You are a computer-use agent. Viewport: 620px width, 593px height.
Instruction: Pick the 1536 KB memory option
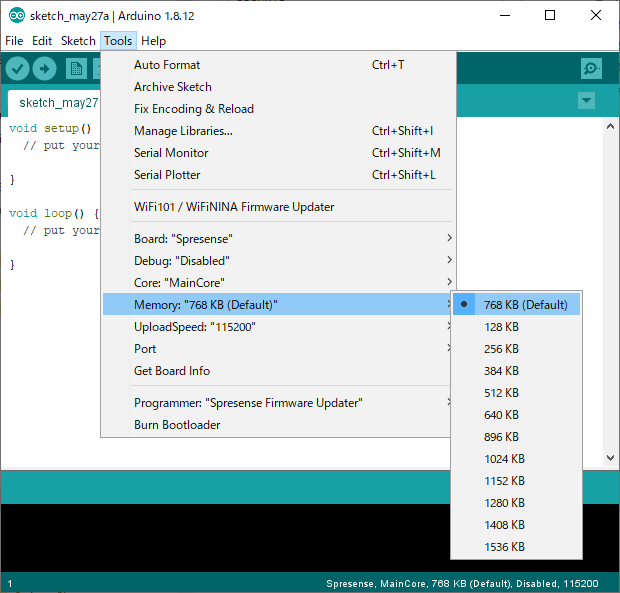pos(504,547)
